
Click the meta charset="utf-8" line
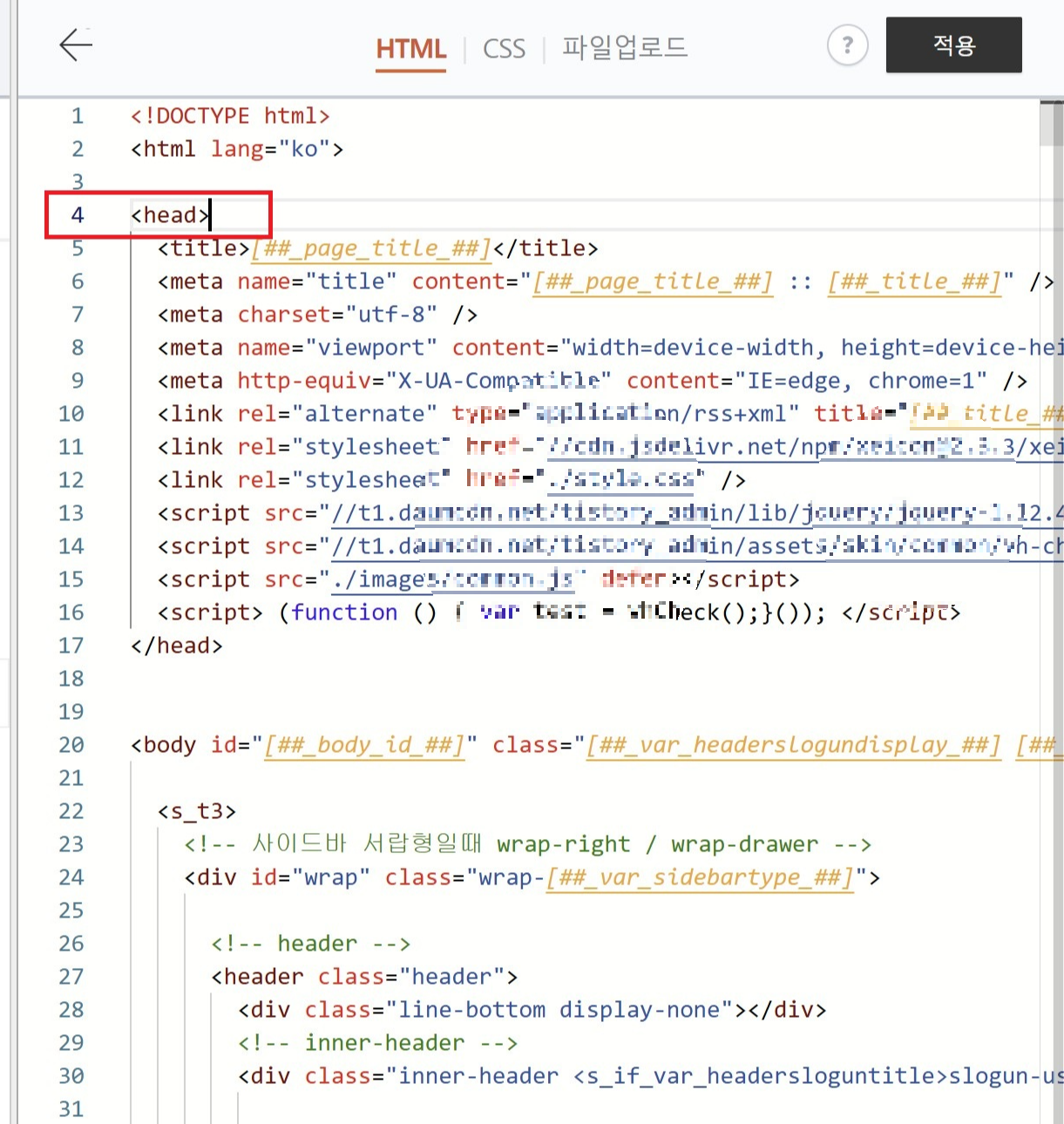pyautogui.click(x=317, y=315)
